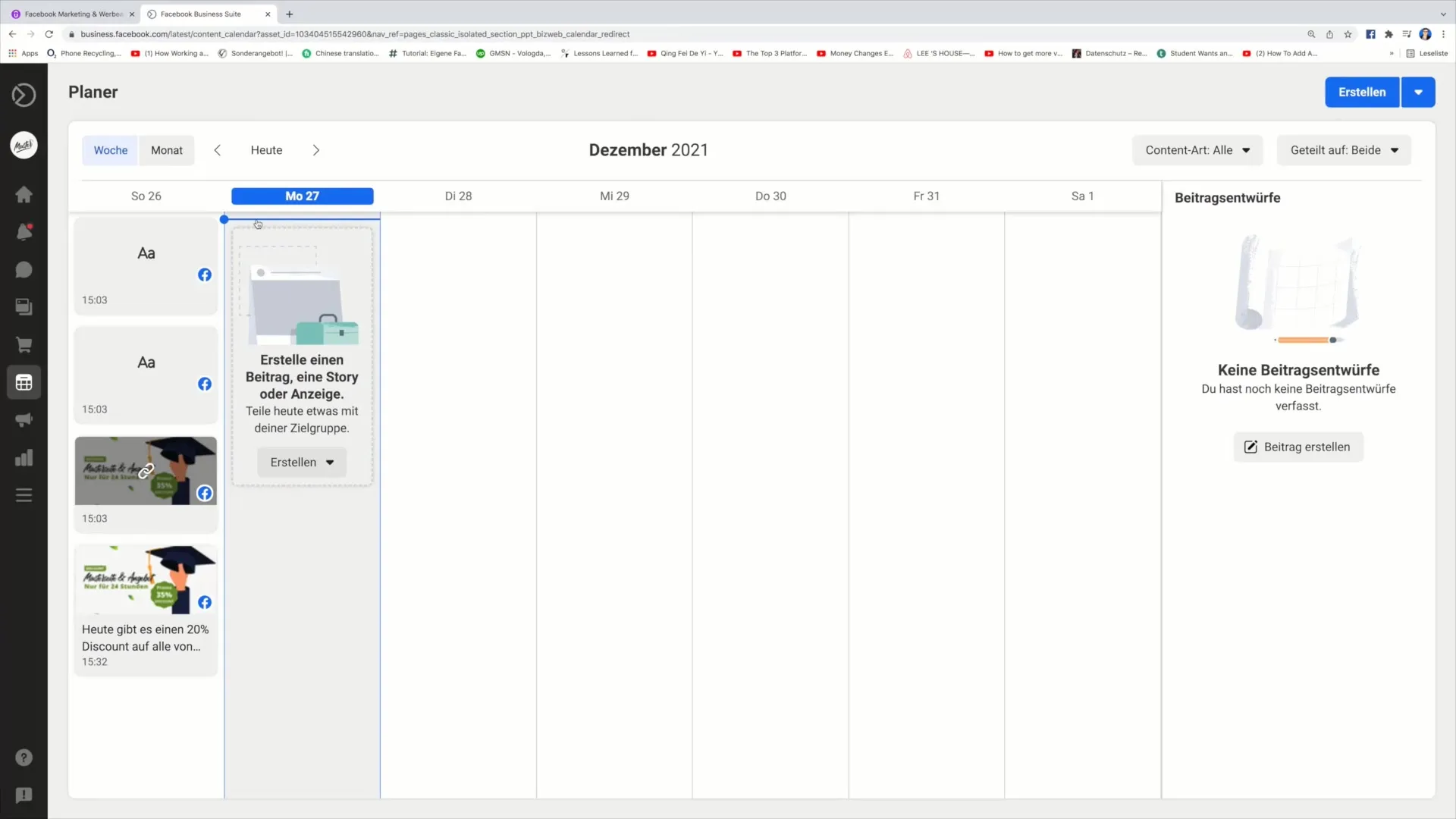The image size is (1456, 819).
Task: Jump to Heute
Action: (266, 150)
